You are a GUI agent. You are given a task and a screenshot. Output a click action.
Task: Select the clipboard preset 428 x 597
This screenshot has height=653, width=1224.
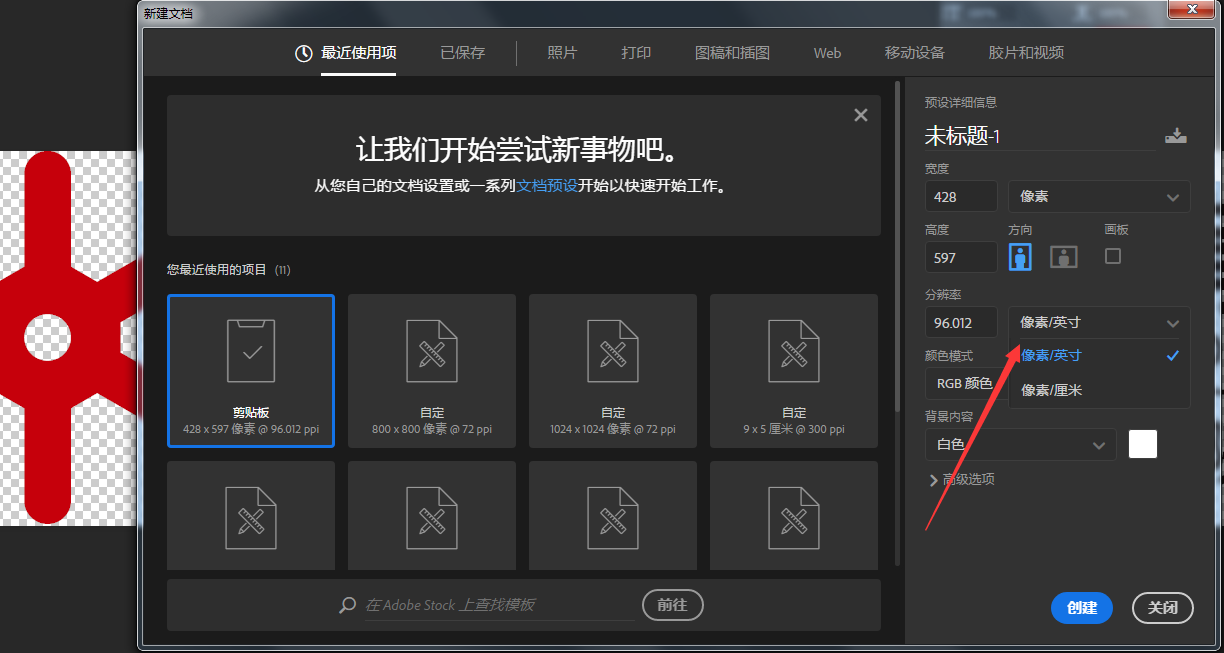pos(250,370)
